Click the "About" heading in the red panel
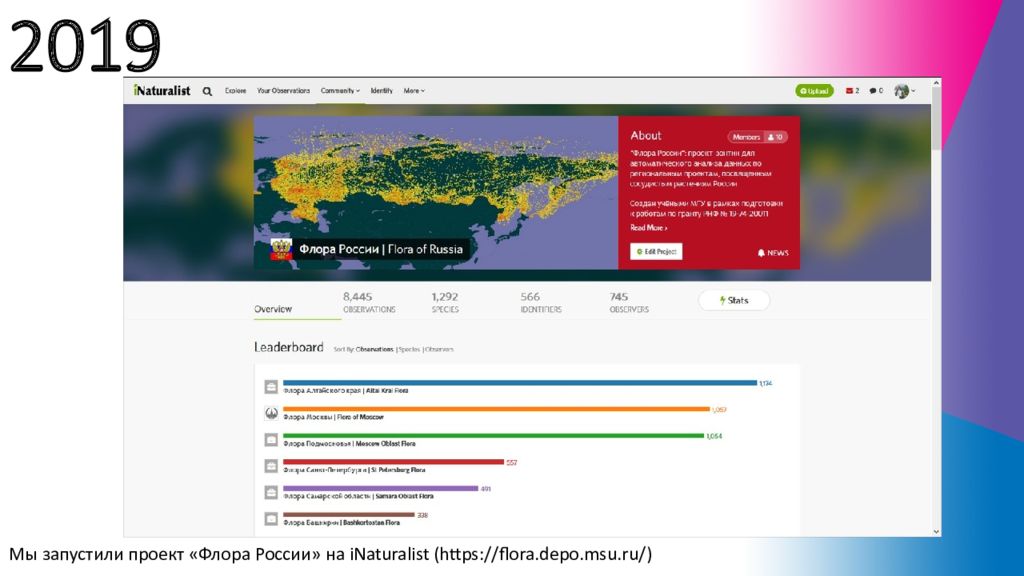This screenshot has height=576, width=1024. click(x=646, y=136)
